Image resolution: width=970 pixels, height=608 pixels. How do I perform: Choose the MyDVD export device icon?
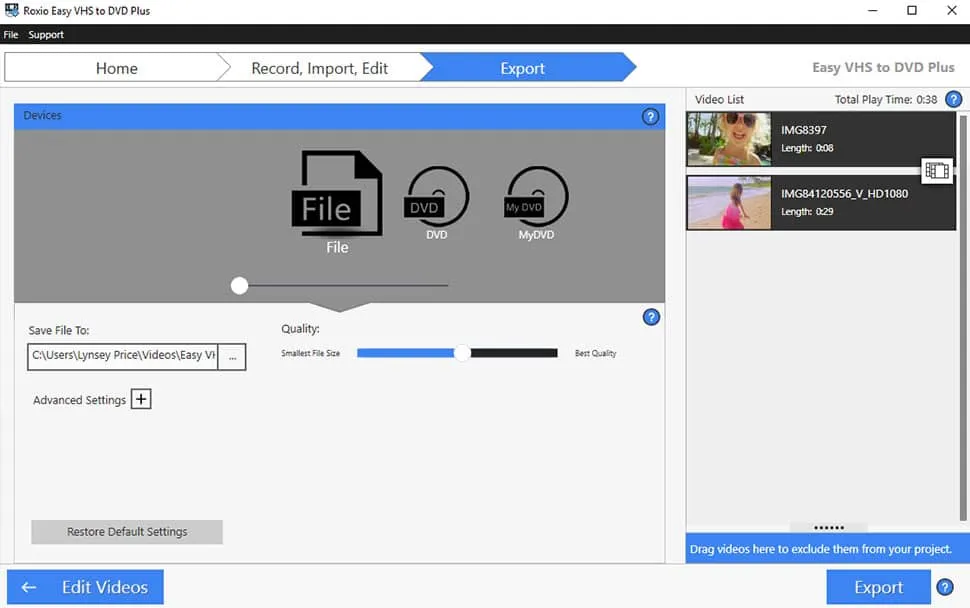coord(536,197)
